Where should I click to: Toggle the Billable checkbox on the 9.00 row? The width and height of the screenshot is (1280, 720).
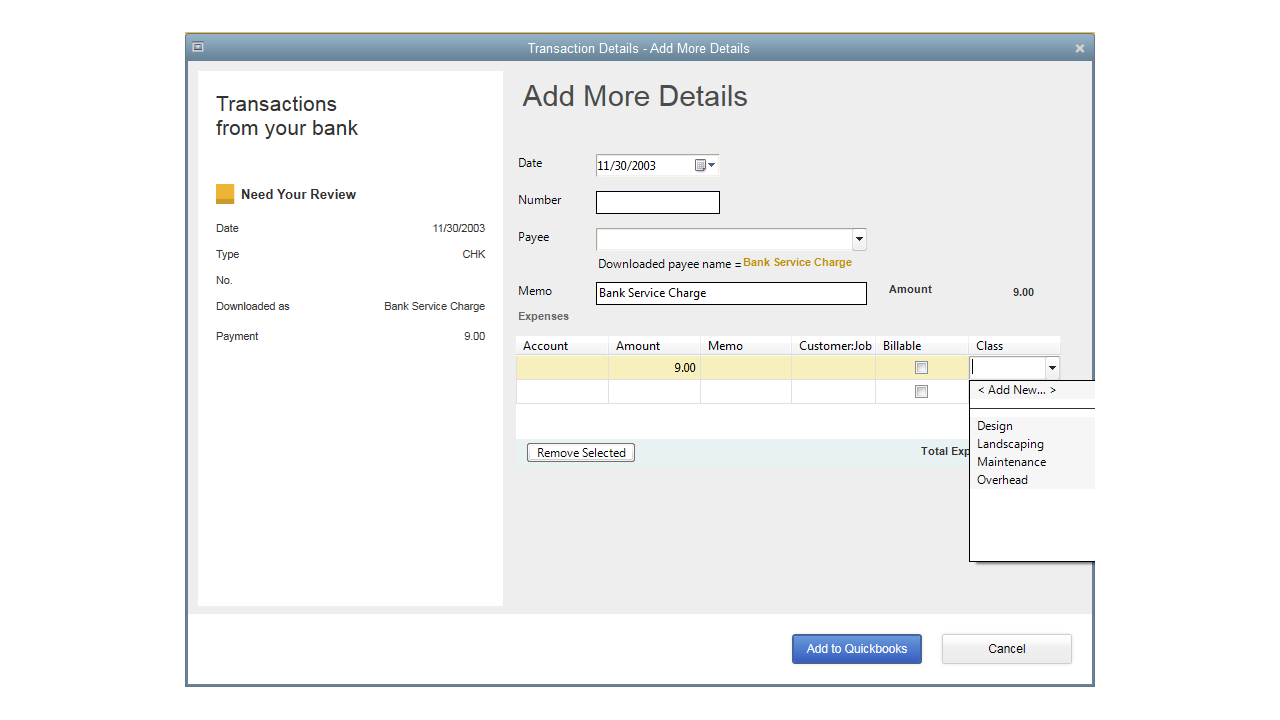pyautogui.click(x=920, y=367)
